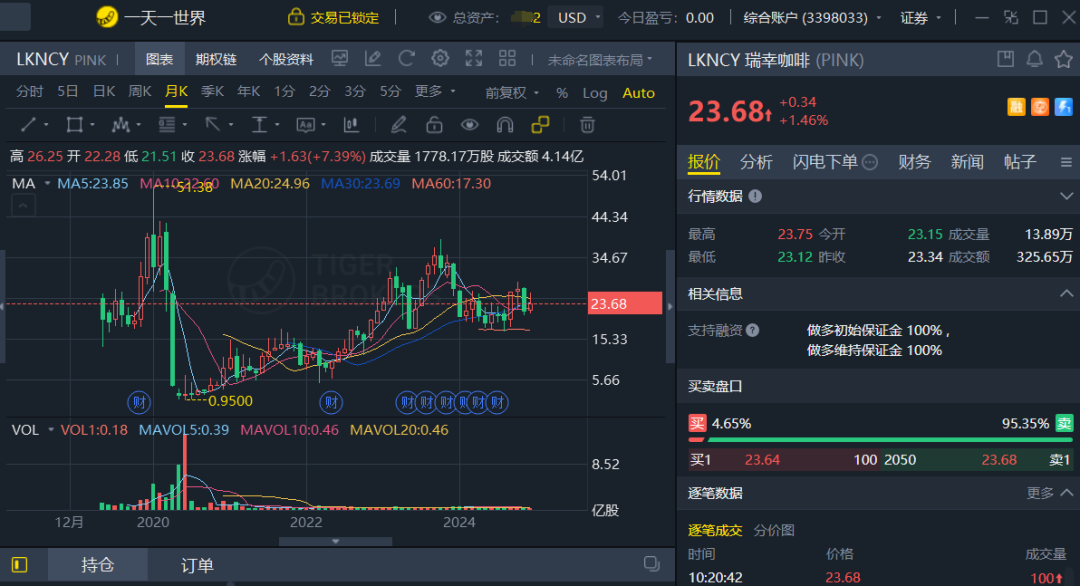Select the Fibonacci levels tool
Screen dimensions: 1080x586
(x=167, y=125)
